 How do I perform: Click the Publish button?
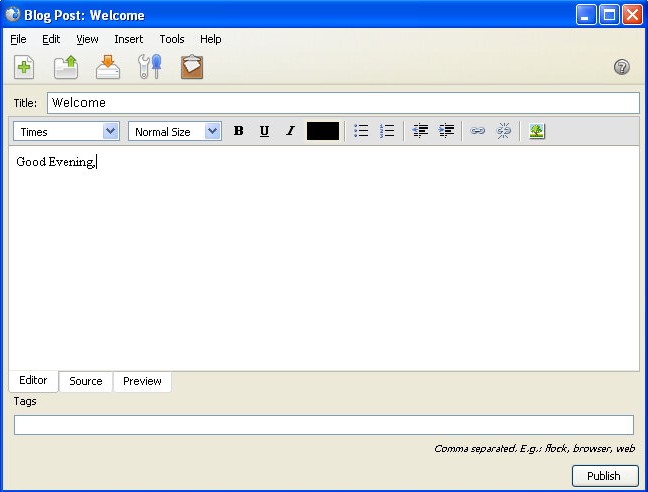(604, 476)
